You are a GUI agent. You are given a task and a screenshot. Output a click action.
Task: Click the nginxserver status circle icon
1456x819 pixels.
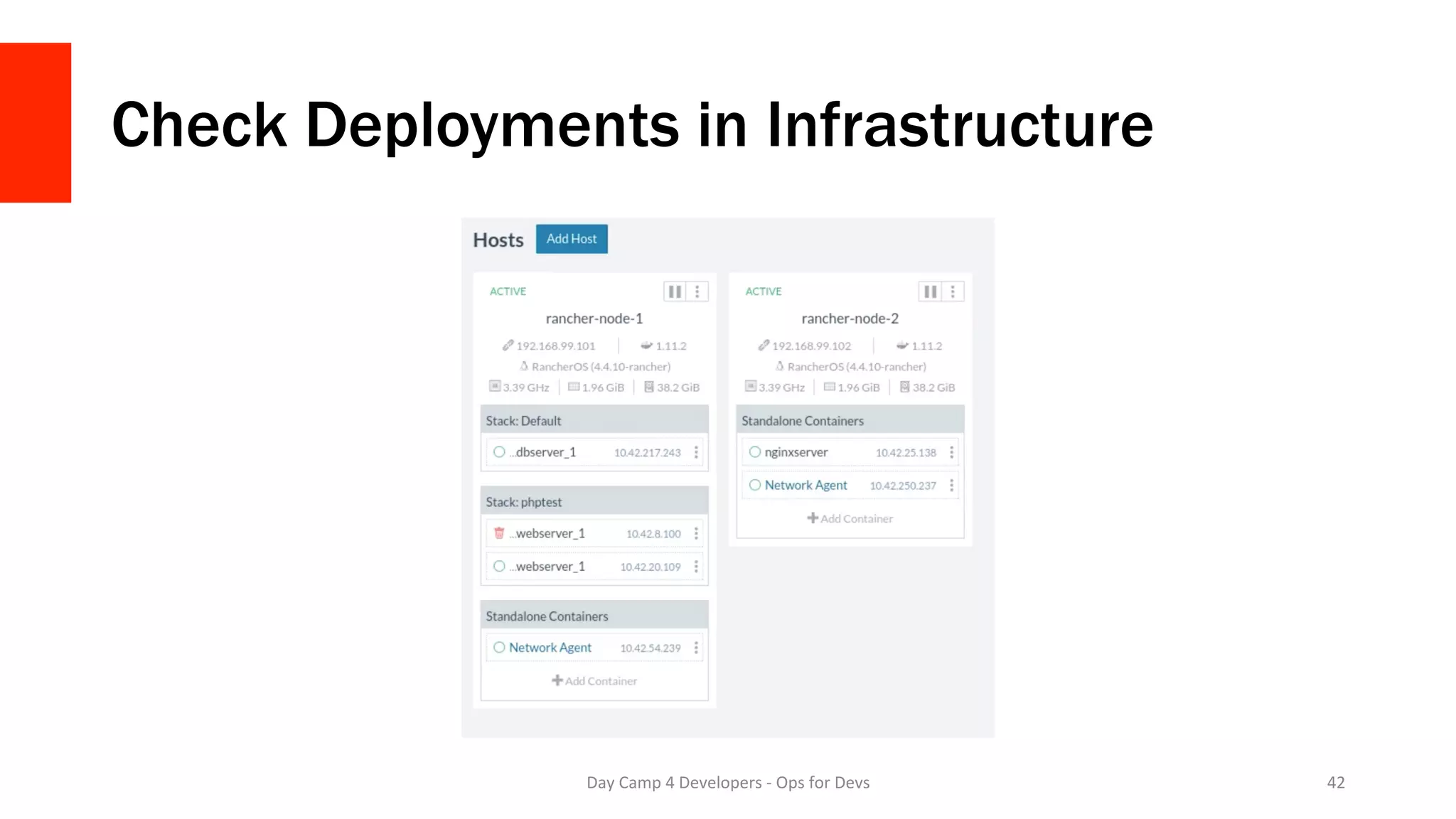(x=755, y=452)
